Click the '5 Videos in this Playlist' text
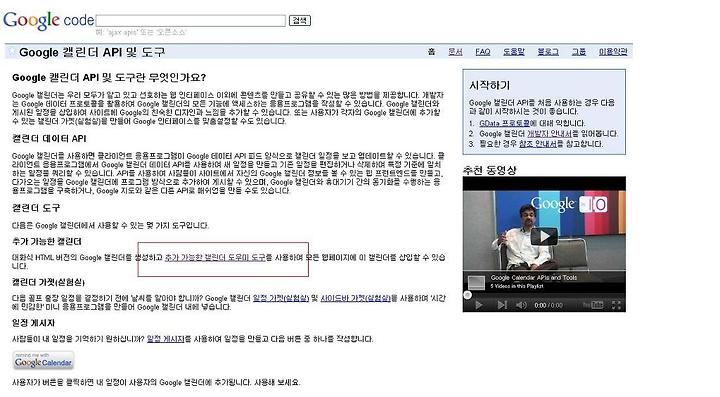 pyautogui.click(x=517, y=286)
